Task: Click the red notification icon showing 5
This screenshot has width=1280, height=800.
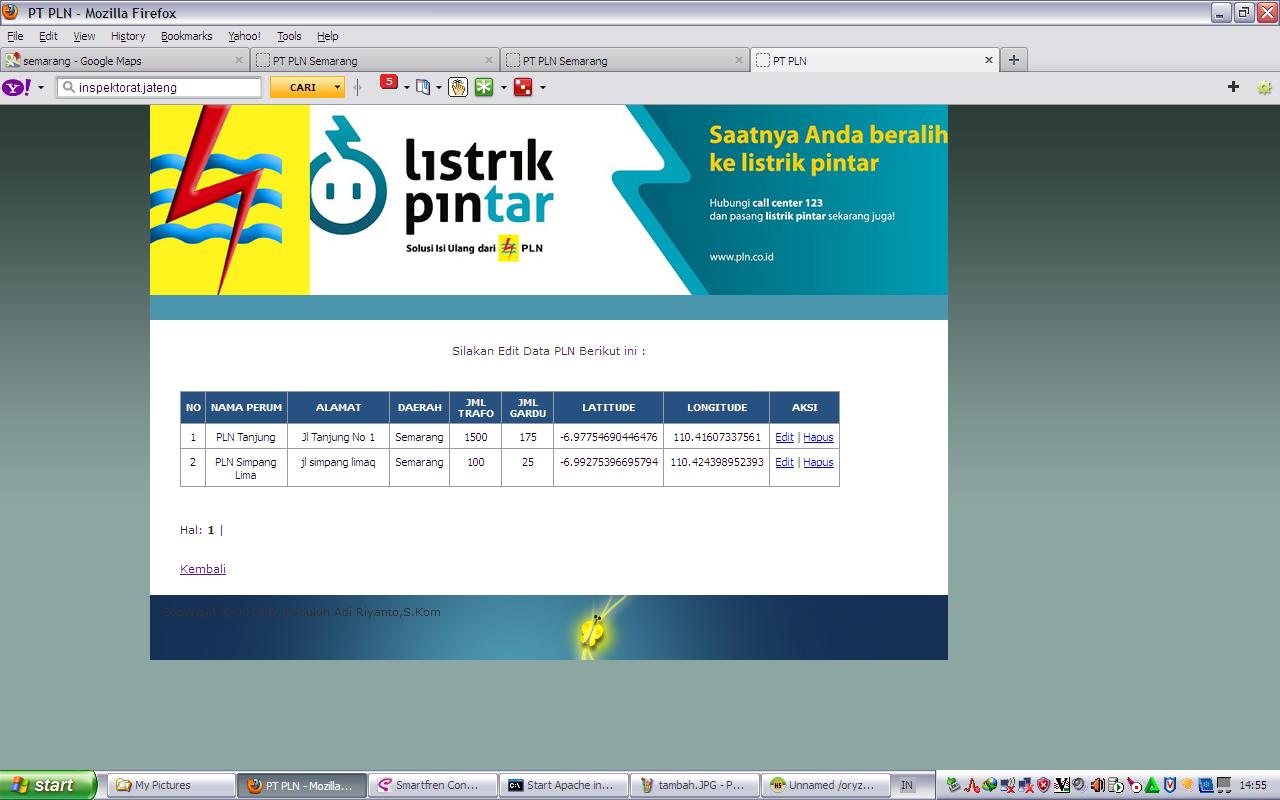Action: [388, 83]
